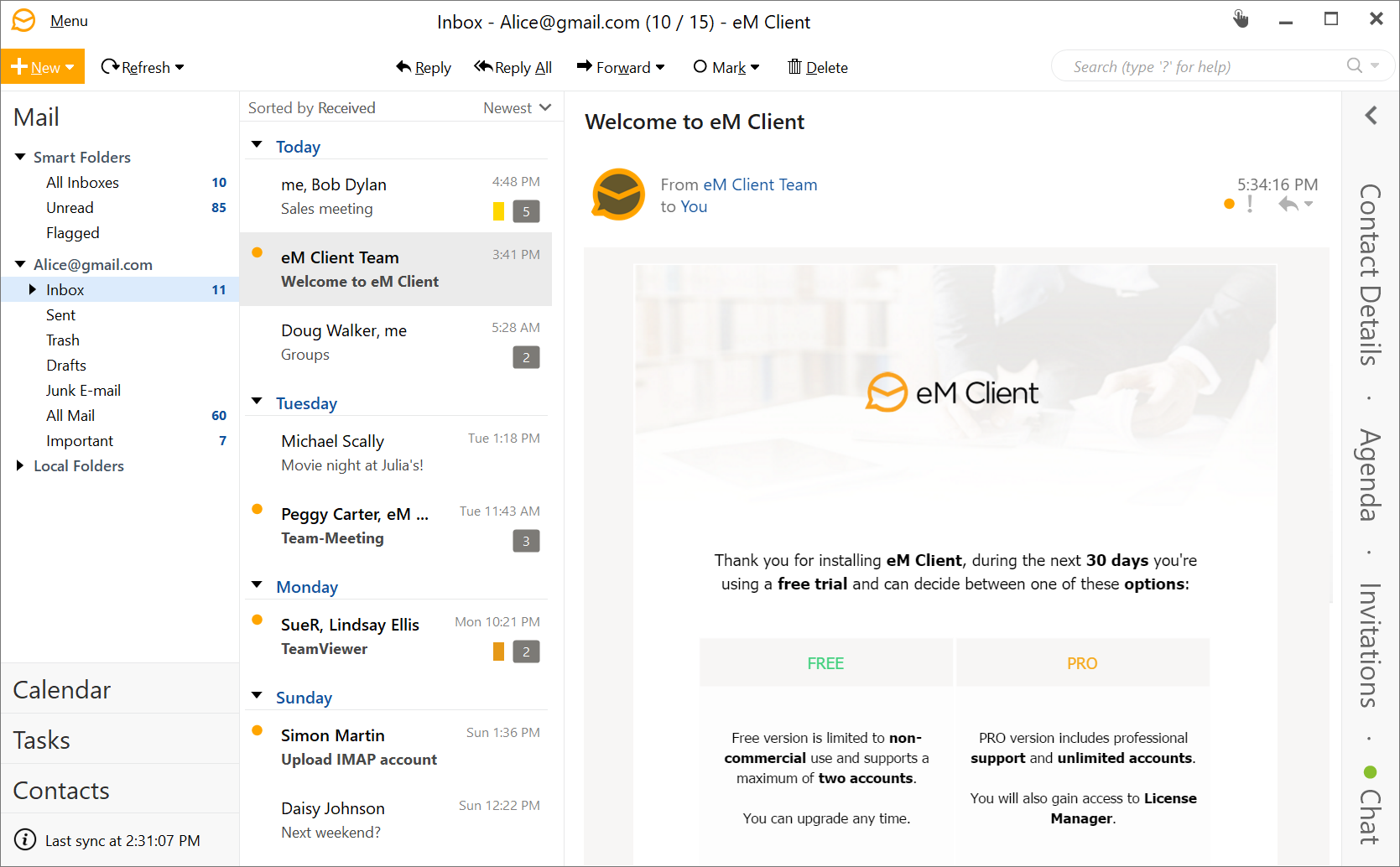Click orange category tag on TeamViewer message

(x=498, y=652)
